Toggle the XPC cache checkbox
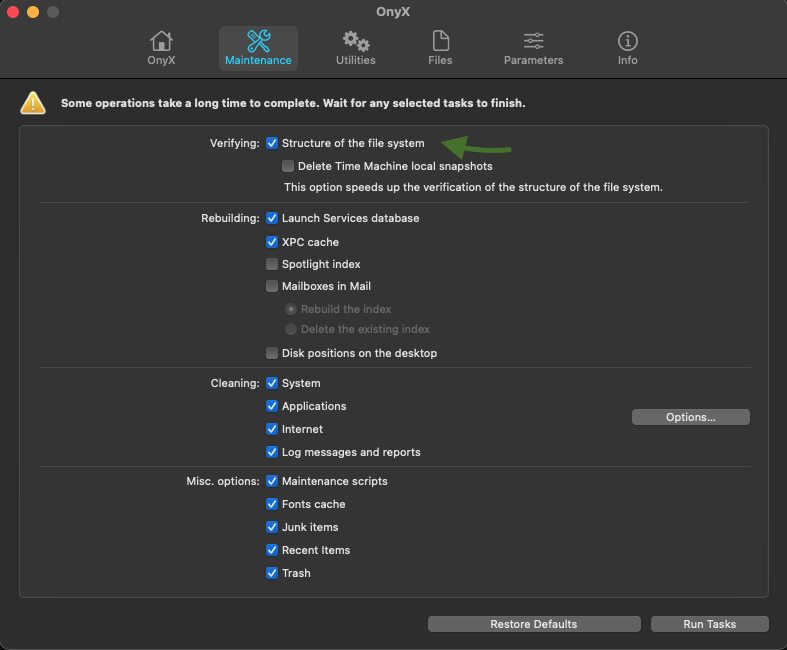Image resolution: width=787 pixels, height=650 pixels. click(272, 242)
